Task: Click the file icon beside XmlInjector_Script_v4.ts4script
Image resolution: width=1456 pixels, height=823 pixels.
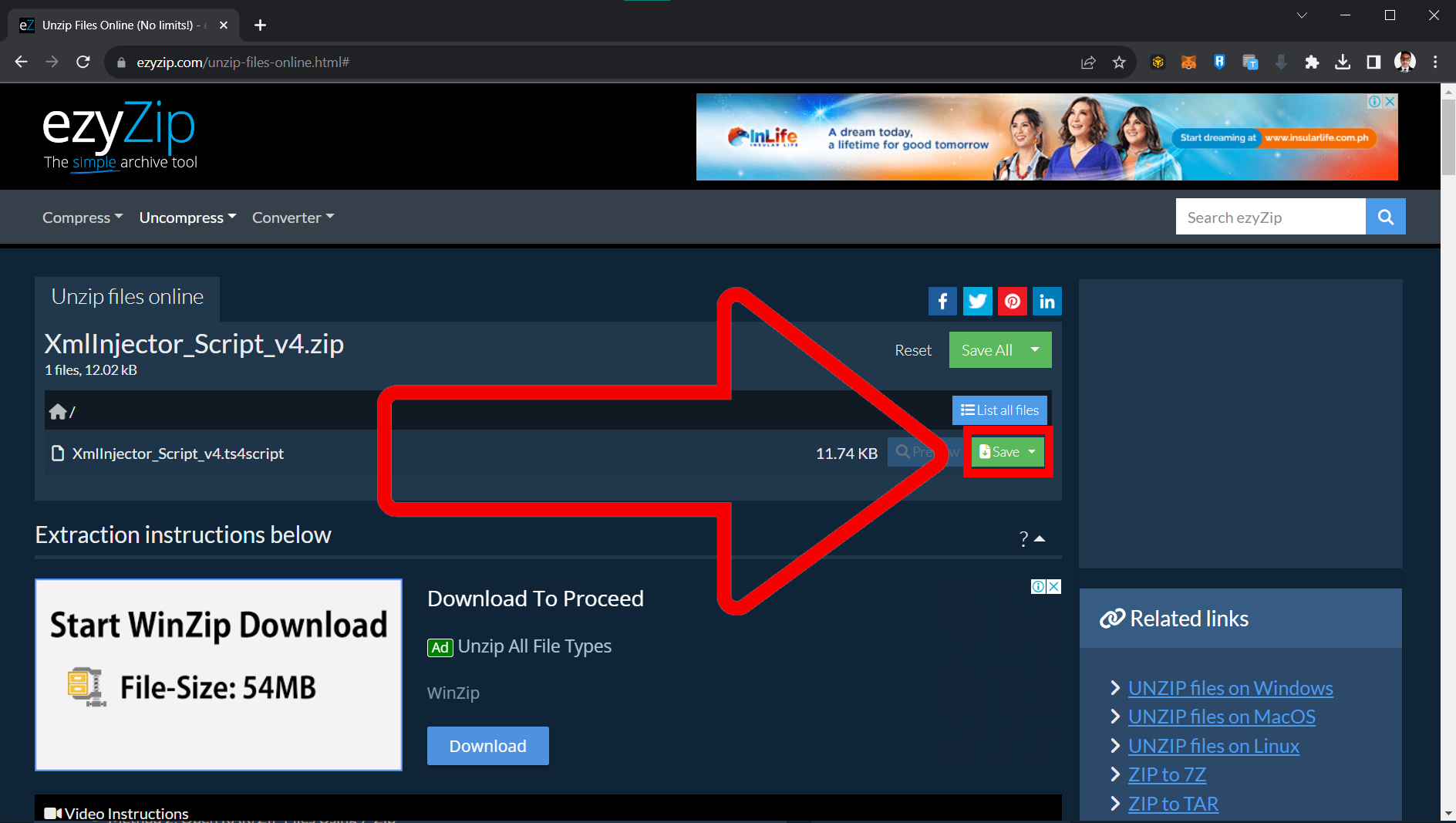Action: pyautogui.click(x=58, y=454)
